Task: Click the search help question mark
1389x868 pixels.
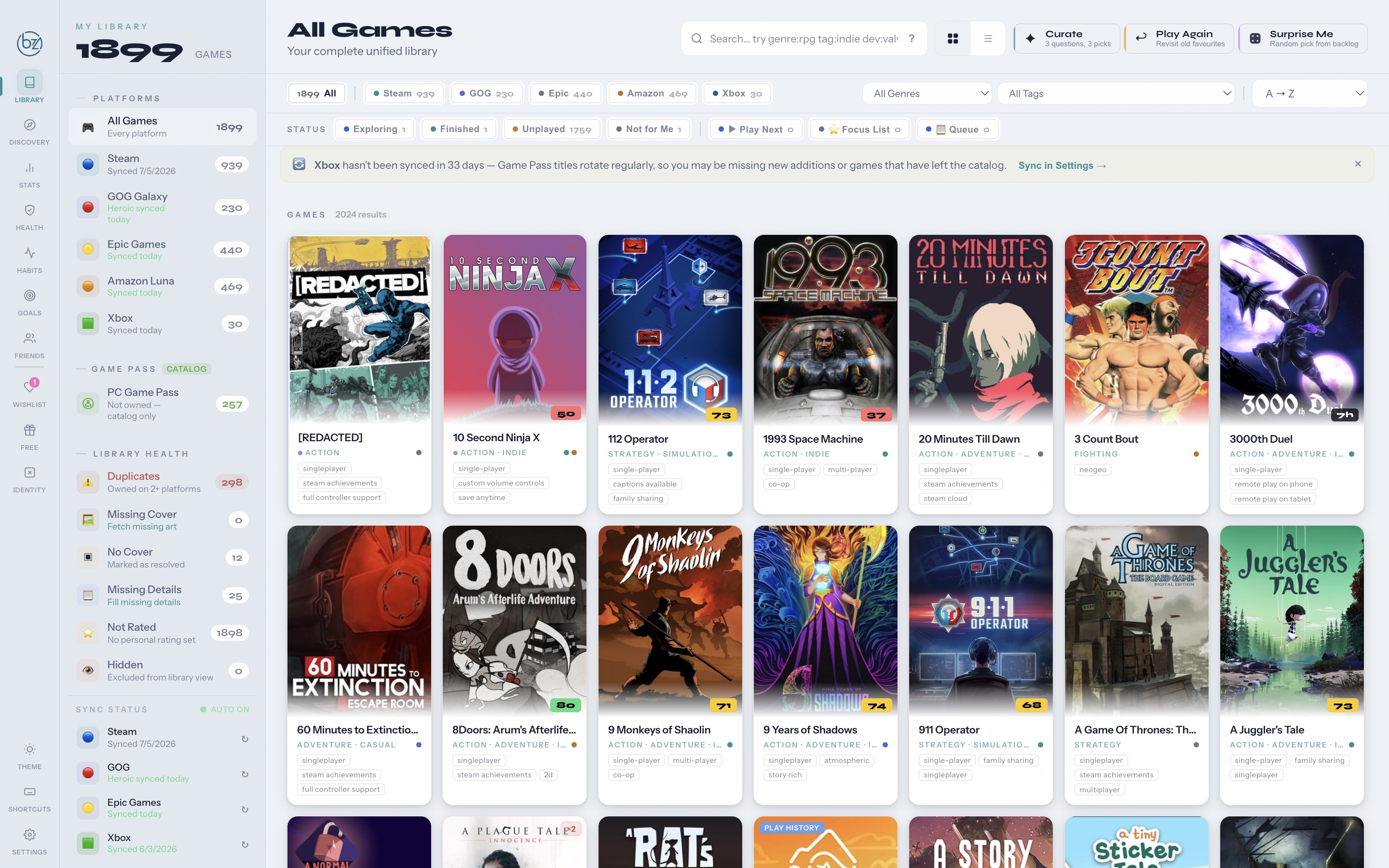Action: (912, 39)
